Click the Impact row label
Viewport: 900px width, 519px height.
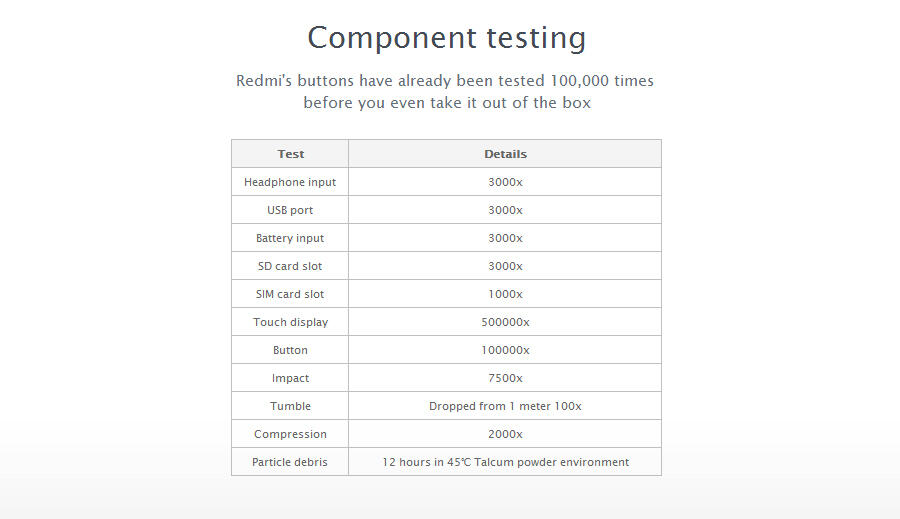pos(290,378)
